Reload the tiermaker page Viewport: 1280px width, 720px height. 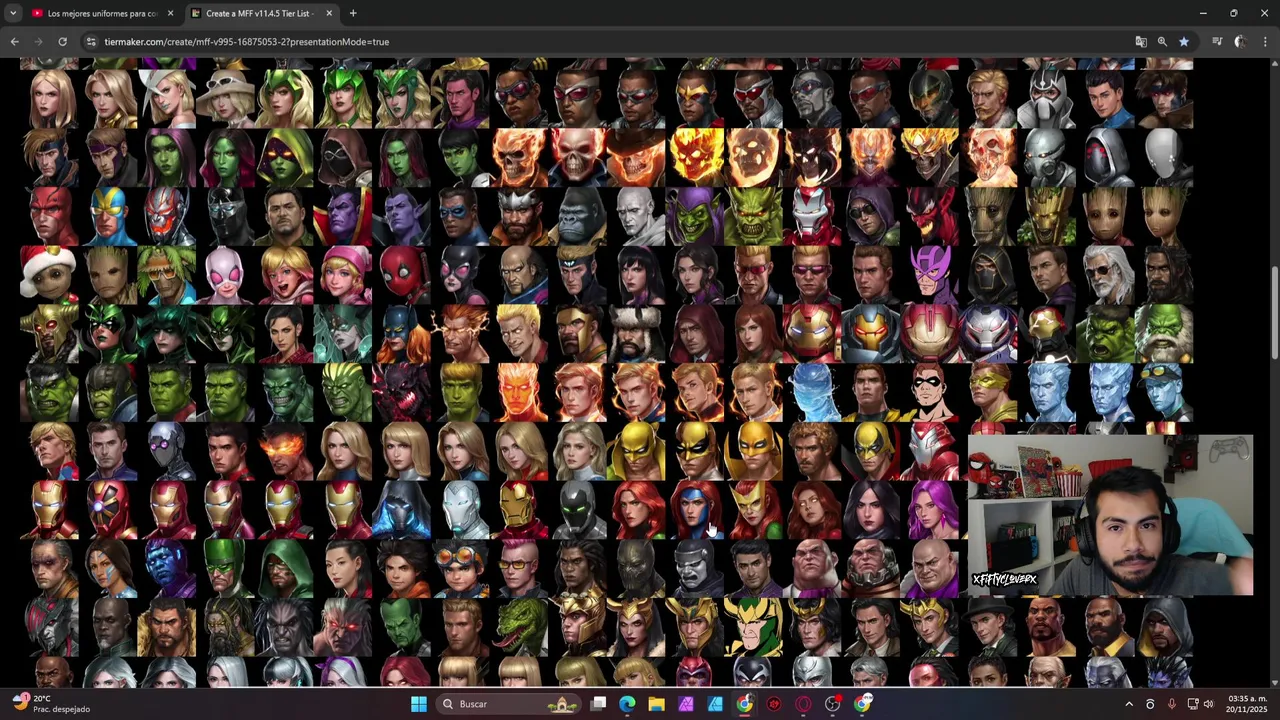(62, 42)
